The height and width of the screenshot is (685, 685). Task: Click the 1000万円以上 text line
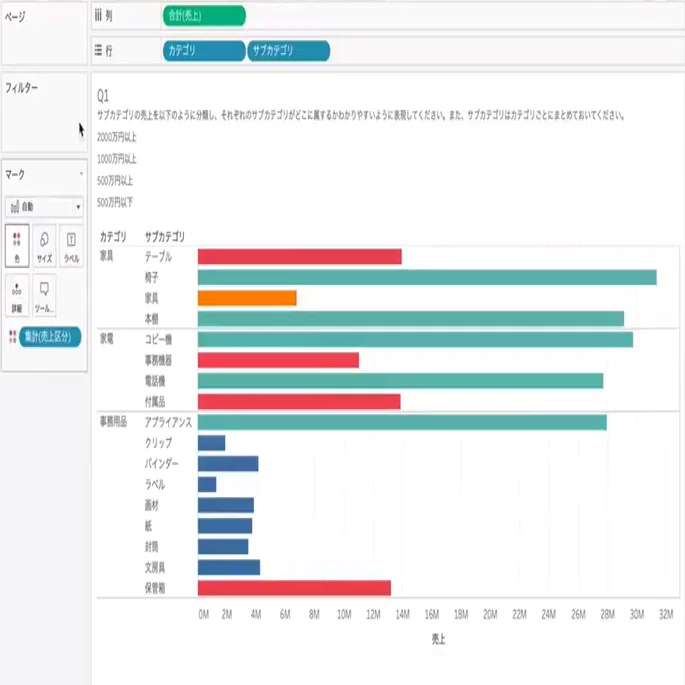(117, 159)
